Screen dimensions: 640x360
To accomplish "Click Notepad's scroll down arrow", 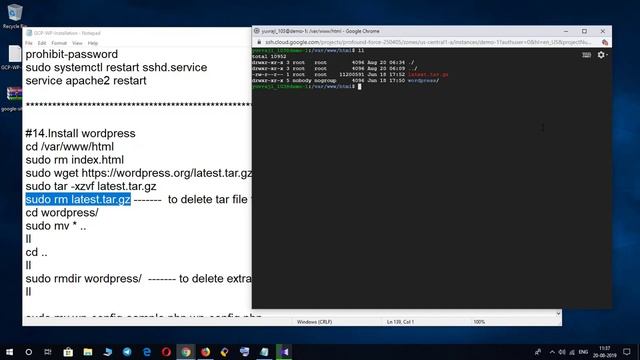I will pyautogui.click(x=558, y=313).
